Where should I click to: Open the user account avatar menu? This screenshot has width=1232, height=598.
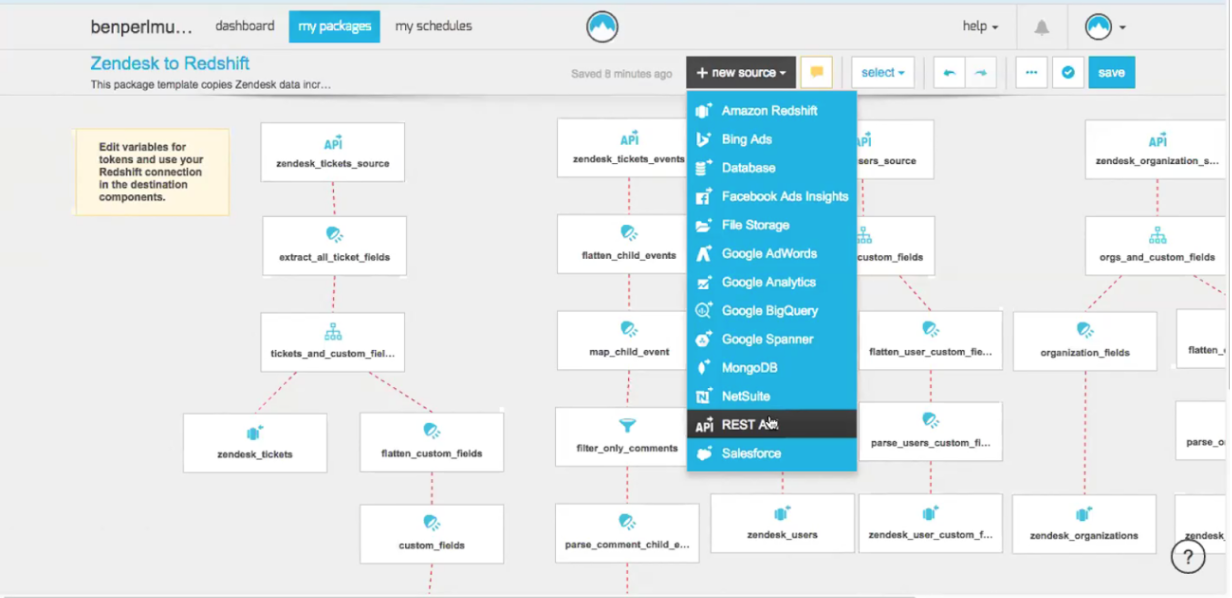point(1106,27)
